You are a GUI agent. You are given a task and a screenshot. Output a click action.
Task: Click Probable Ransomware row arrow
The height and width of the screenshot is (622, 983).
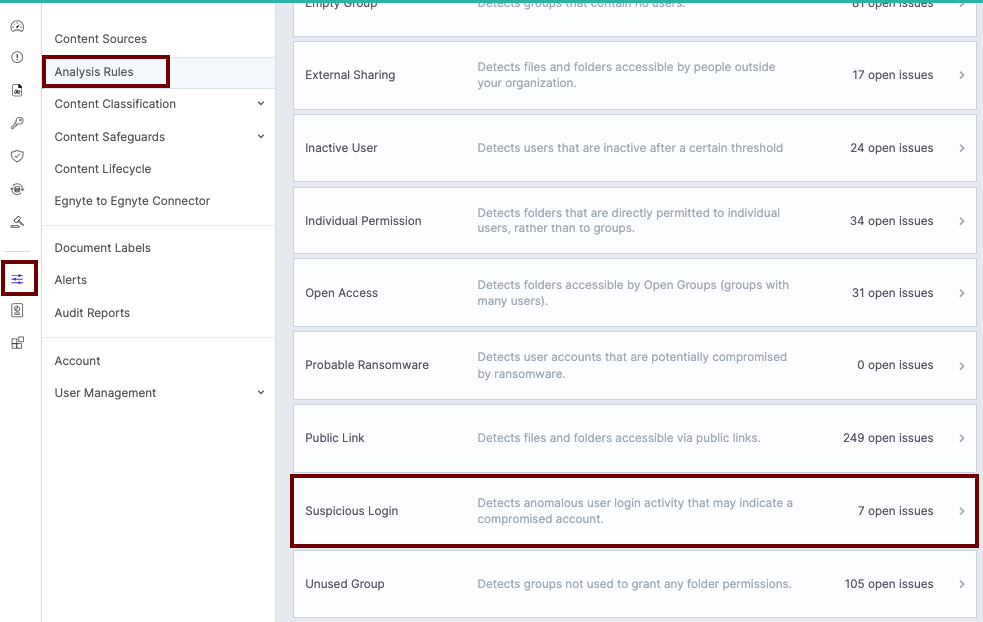[x=962, y=366]
